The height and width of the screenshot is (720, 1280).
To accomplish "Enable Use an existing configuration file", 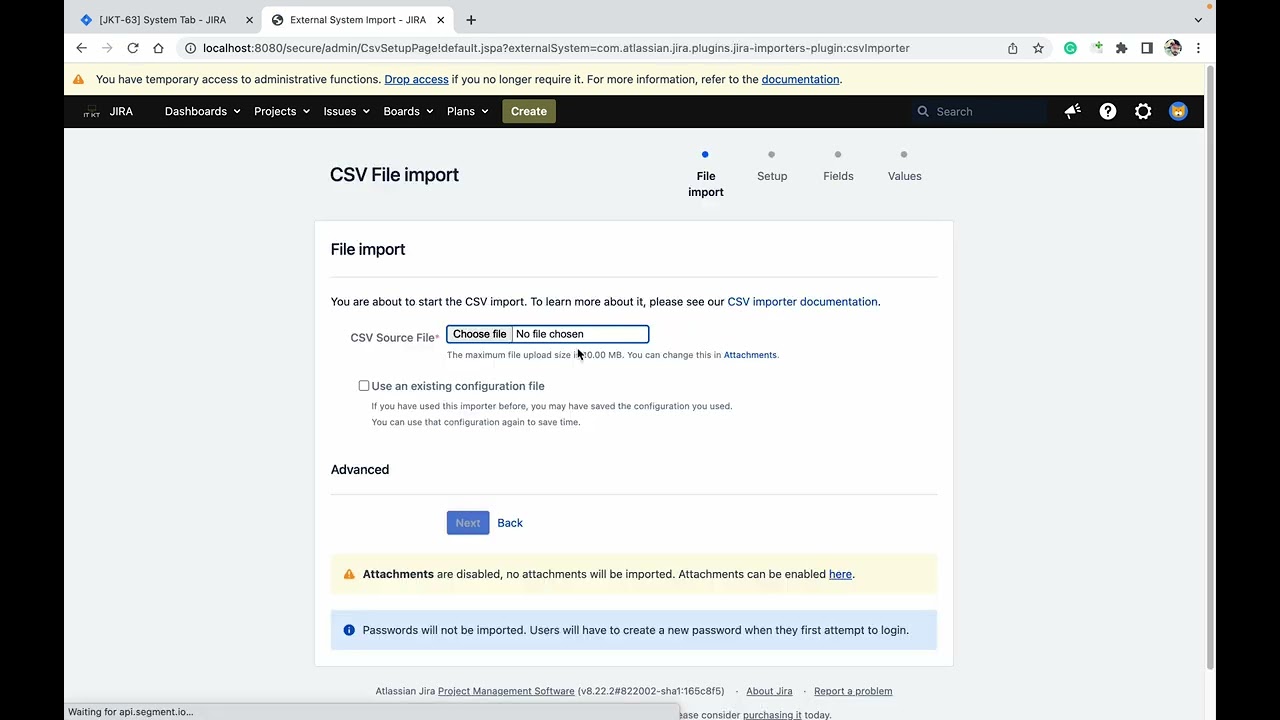I will pos(364,386).
